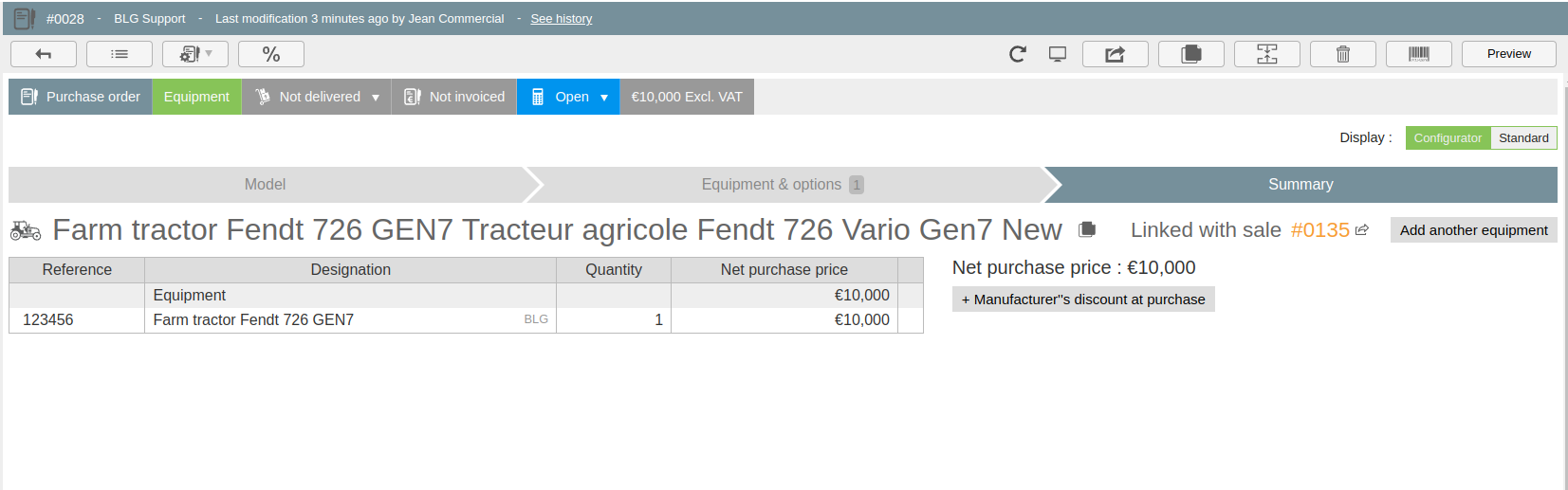Click the Quantity column header

tap(614, 270)
